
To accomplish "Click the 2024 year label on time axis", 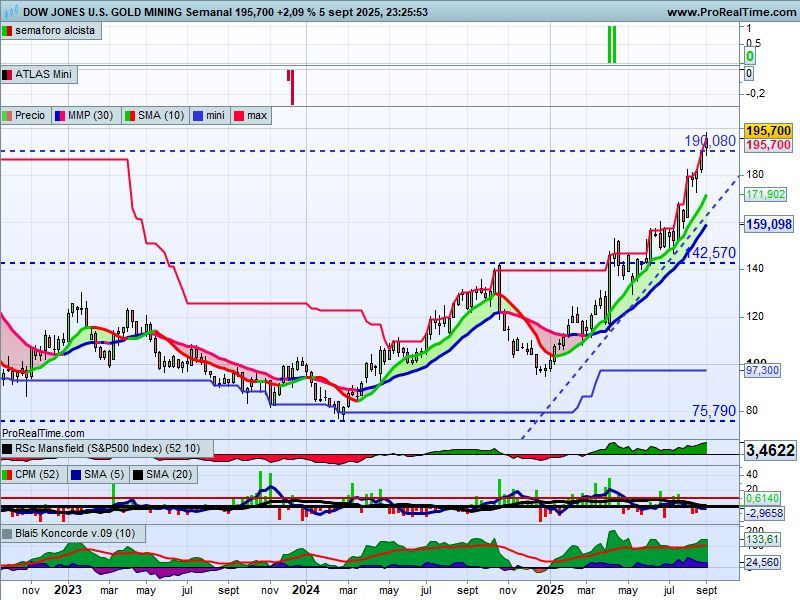I will tap(306, 590).
